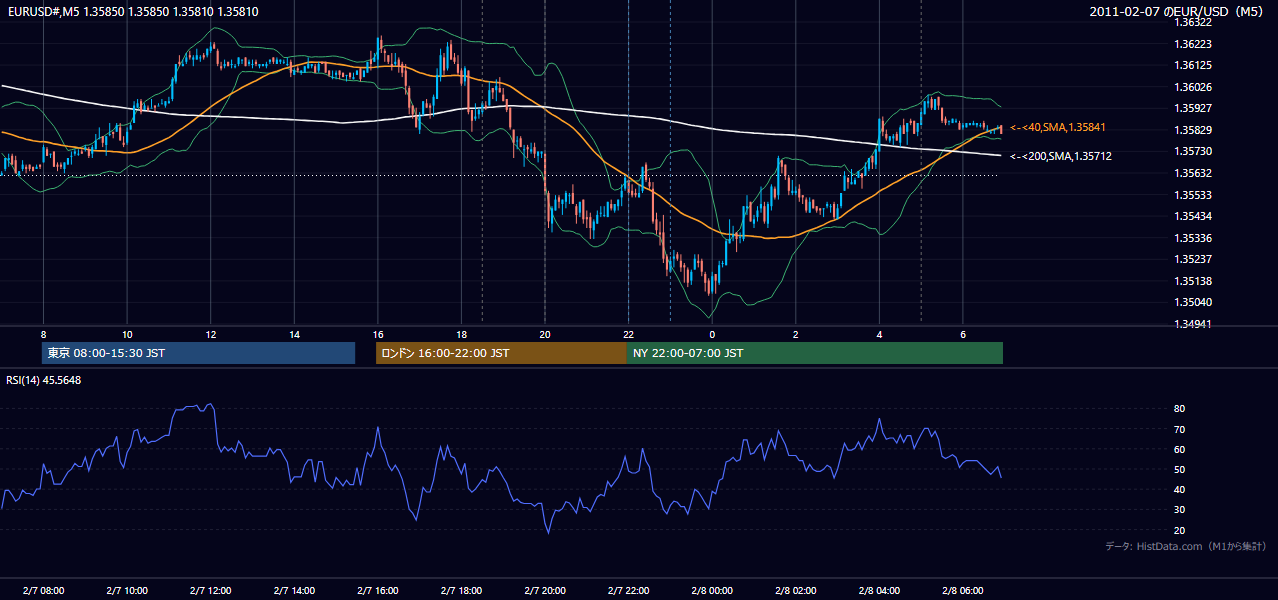Click the 2/7 18:00 bottom time label

pyautogui.click(x=461, y=591)
